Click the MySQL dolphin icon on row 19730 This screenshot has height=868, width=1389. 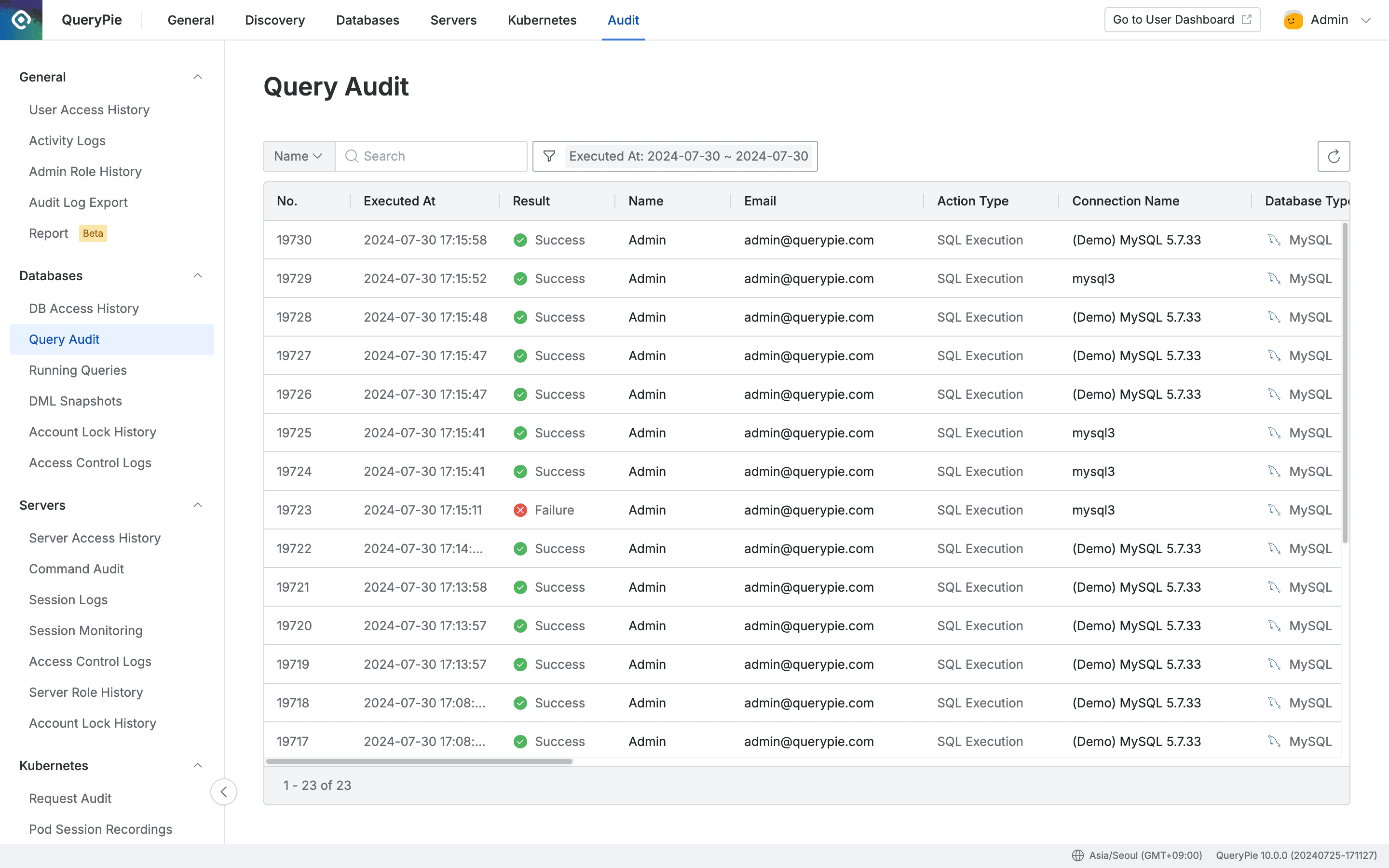pyautogui.click(x=1275, y=240)
